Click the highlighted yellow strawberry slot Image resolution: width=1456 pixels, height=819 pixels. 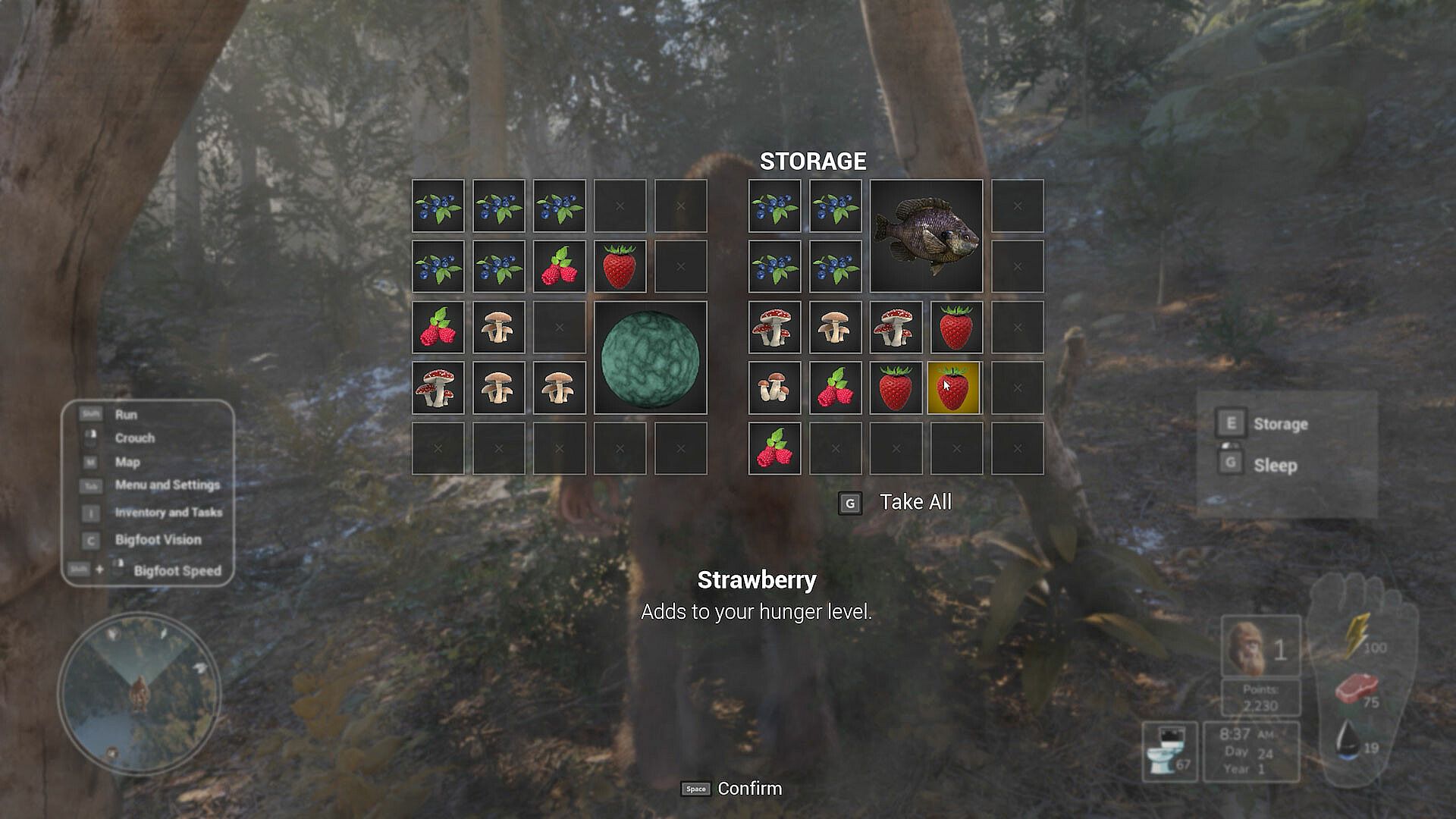[955, 388]
